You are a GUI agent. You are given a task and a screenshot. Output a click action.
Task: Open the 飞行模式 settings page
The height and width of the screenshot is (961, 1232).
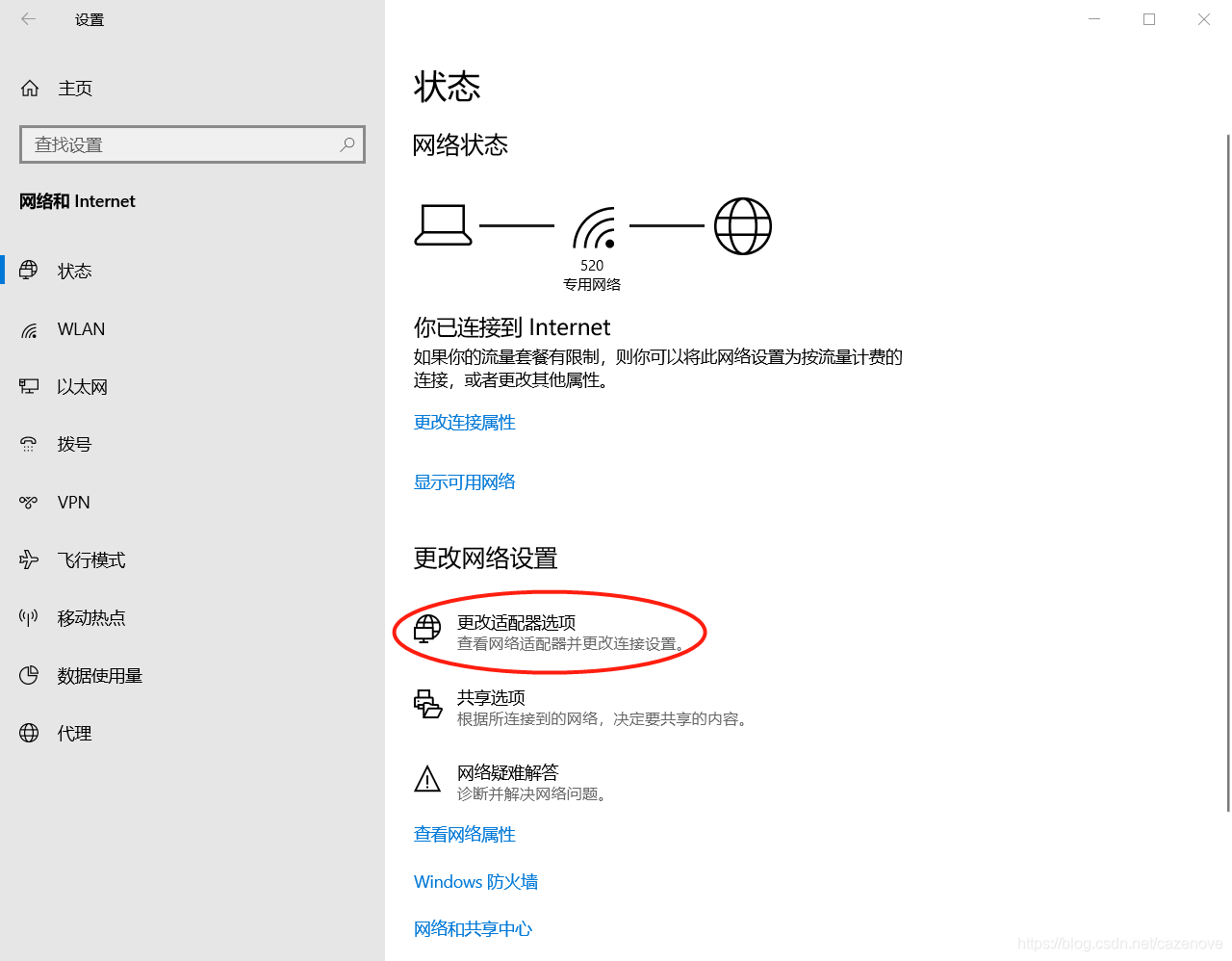[192, 560]
